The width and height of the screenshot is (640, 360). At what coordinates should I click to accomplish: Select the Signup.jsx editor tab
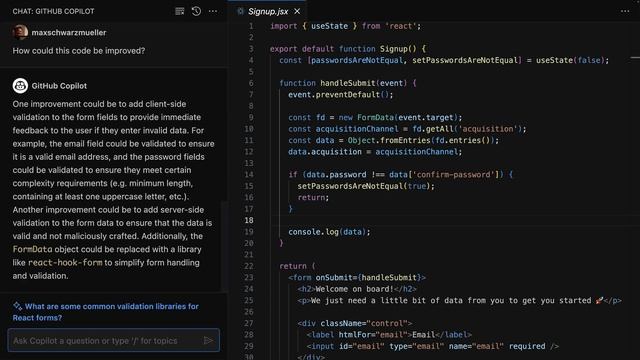point(268,11)
